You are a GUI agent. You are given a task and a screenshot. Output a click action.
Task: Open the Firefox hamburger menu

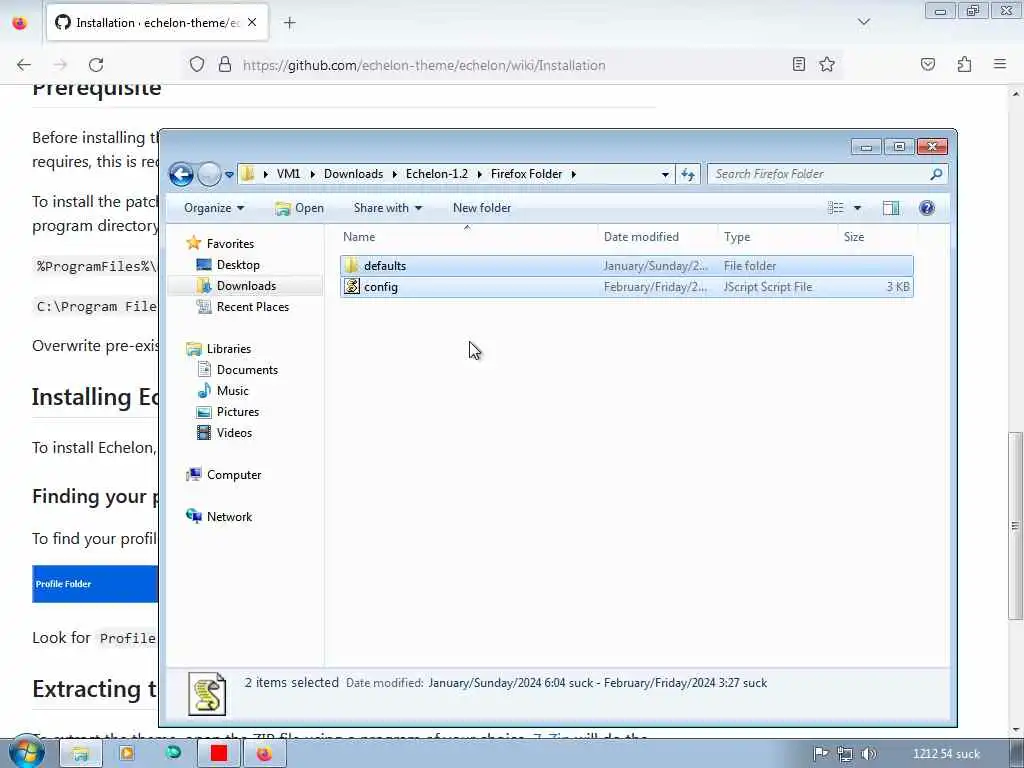point(1000,64)
